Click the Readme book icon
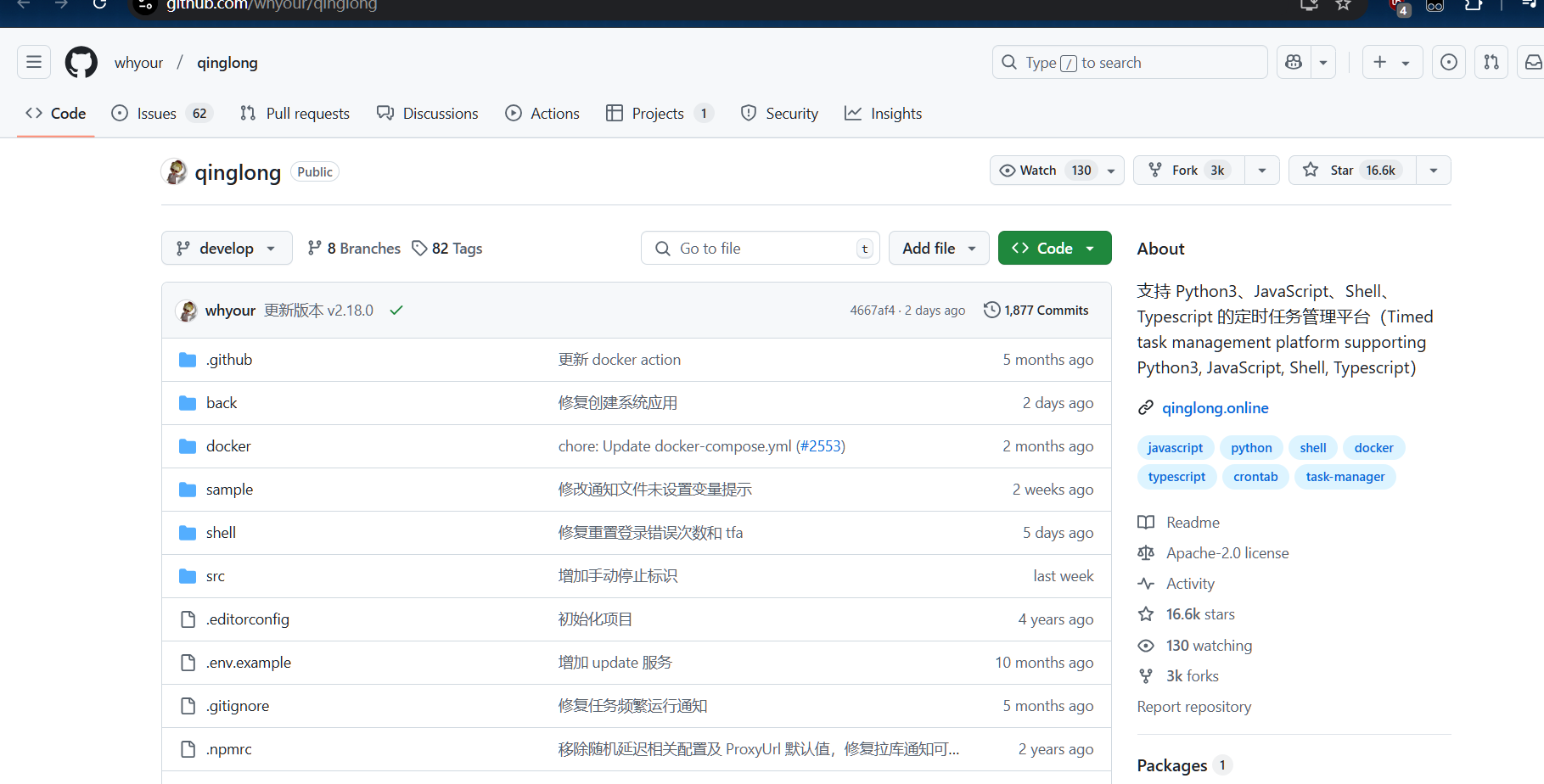This screenshot has height=784, width=1544. tap(1146, 523)
